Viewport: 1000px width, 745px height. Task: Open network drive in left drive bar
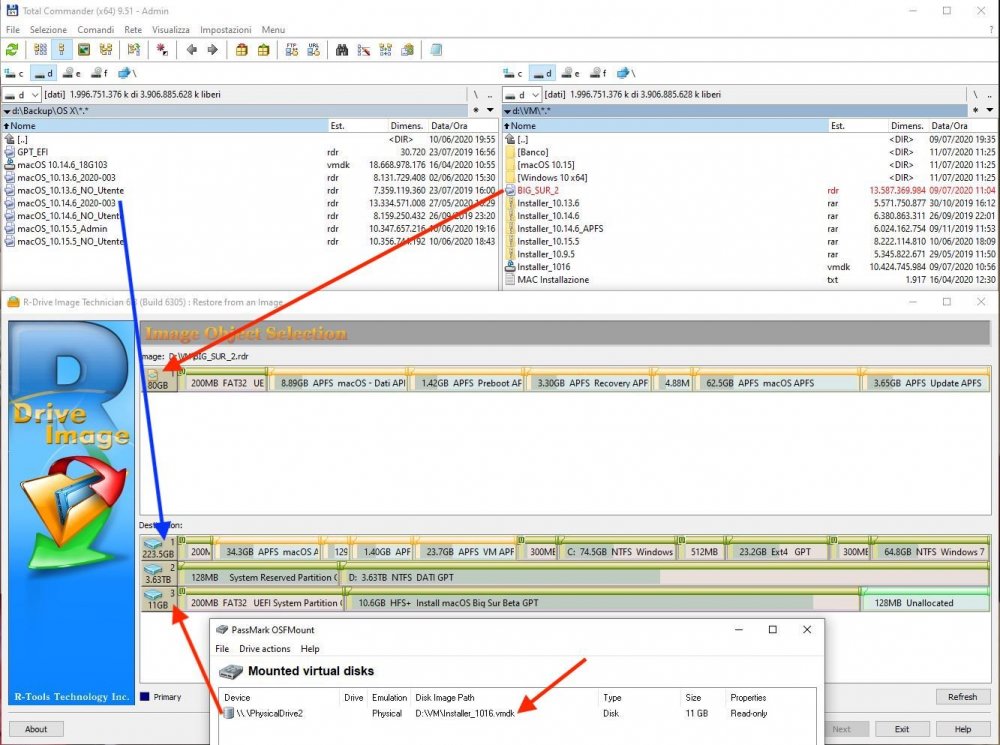click(x=128, y=73)
